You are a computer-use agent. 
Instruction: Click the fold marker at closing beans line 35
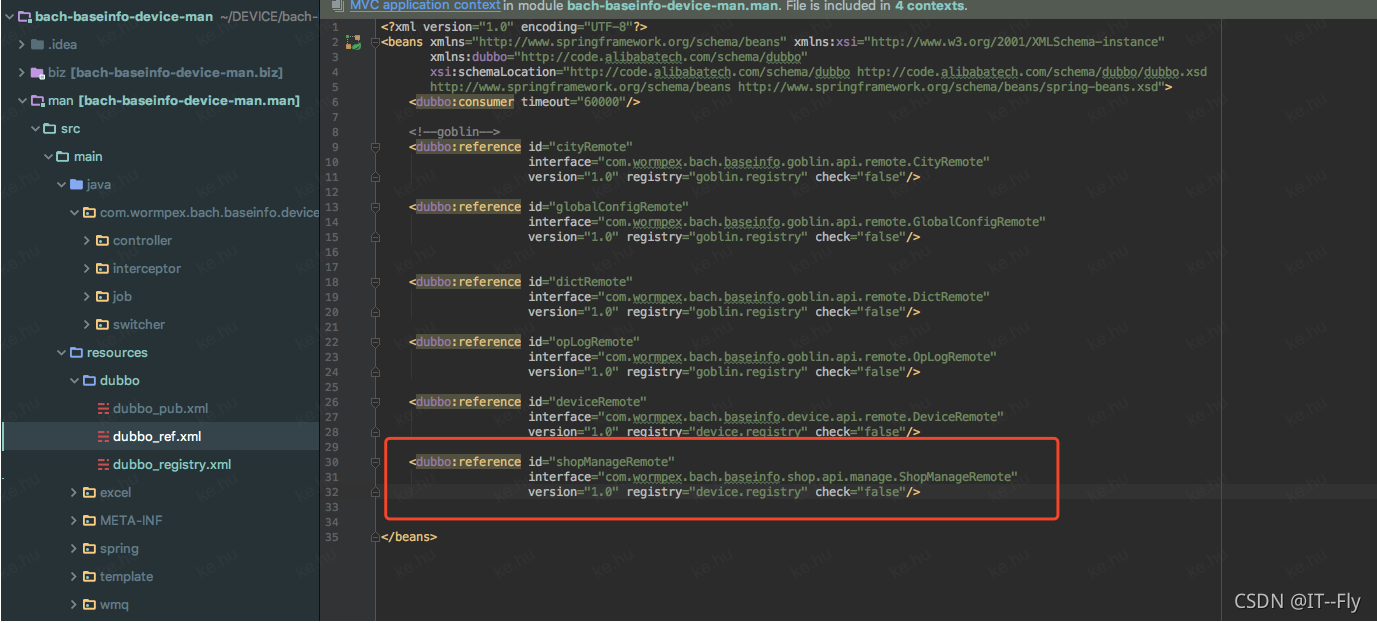coord(375,537)
